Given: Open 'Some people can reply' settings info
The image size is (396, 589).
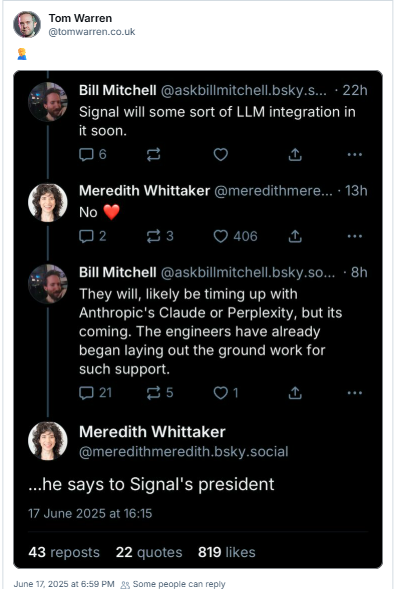Looking at the screenshot, I should pyautogui.click(x=173, y=584).
